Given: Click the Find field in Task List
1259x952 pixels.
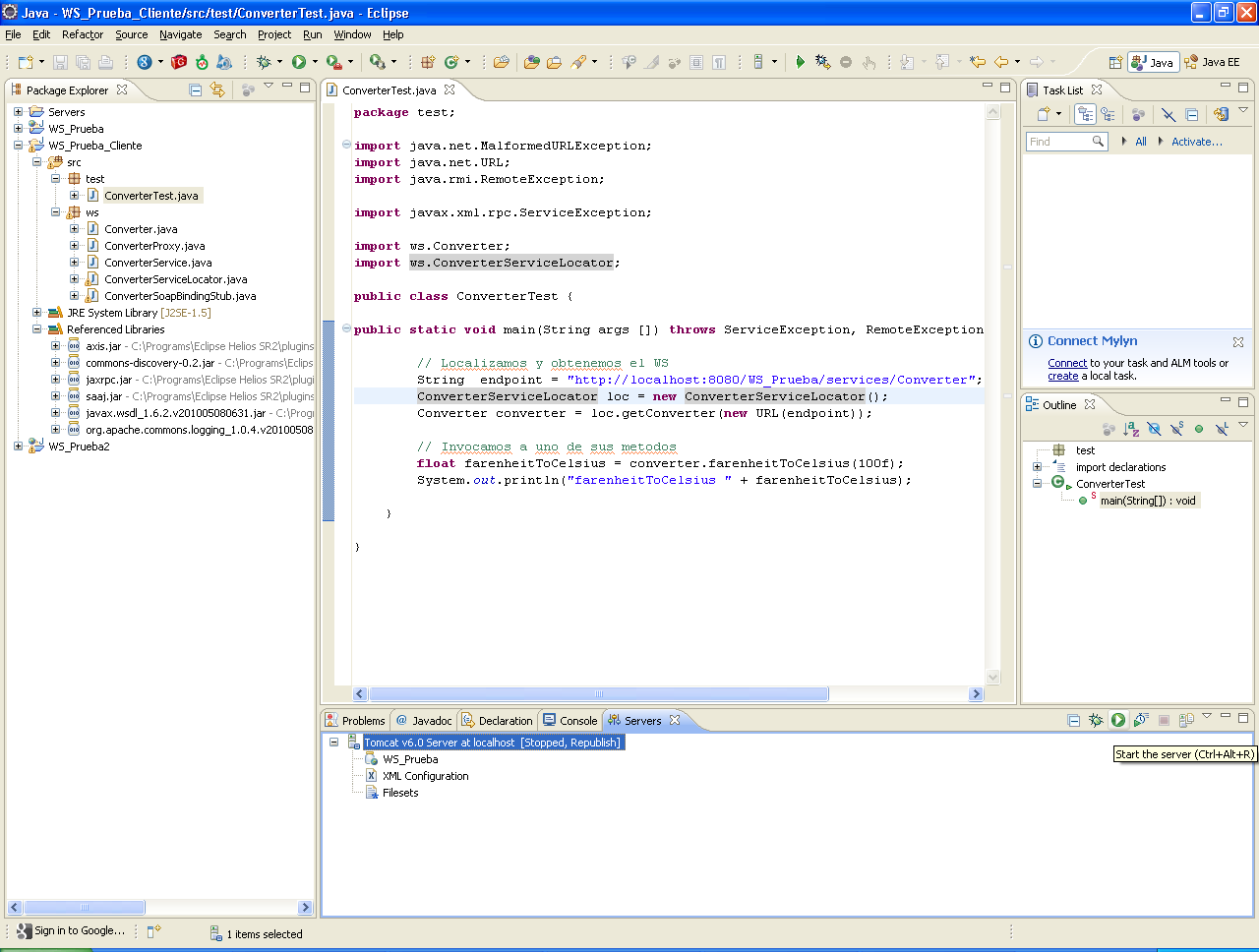Looking at the screenshot, I should coord(1066,142).
